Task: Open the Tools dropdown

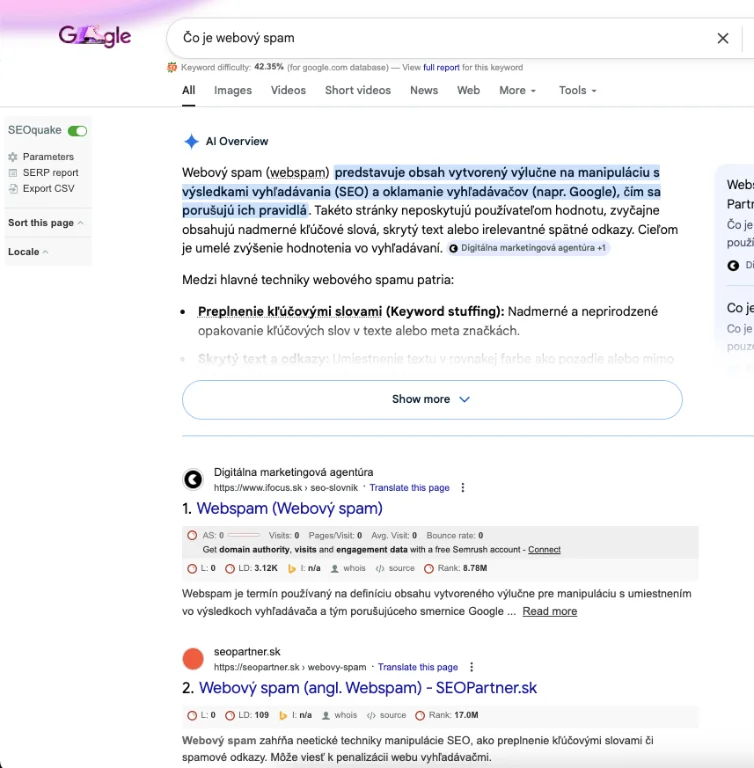Action: (x=577, y=90)
